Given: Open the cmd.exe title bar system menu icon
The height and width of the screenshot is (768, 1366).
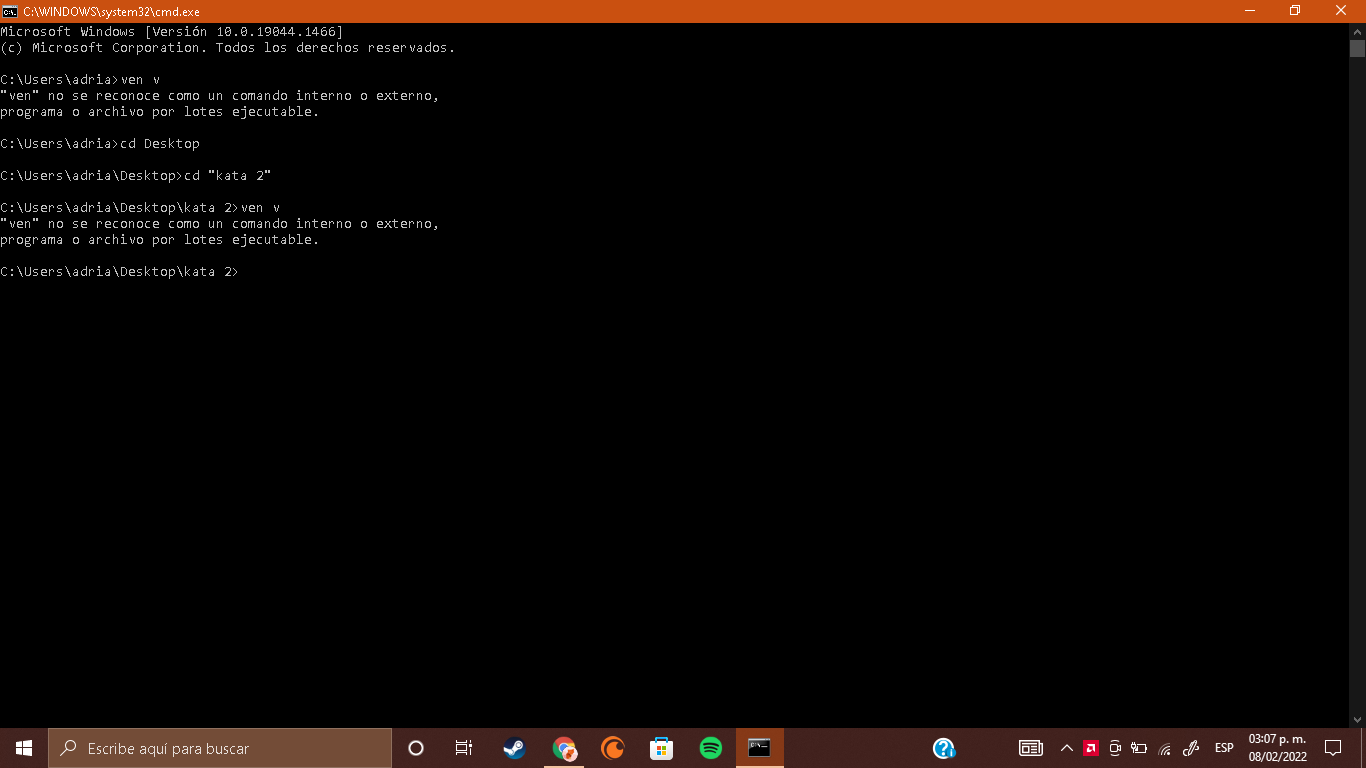Looking at the screenshot, I should coord(10,11).
